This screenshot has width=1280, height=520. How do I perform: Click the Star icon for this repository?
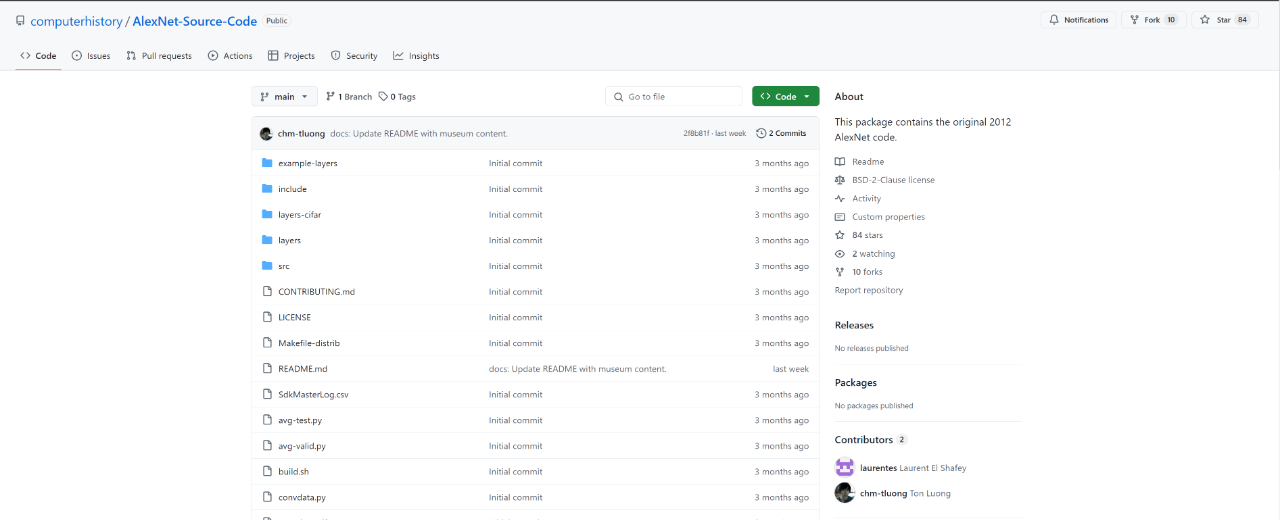pyautogui.click(x=1205, y=20)
